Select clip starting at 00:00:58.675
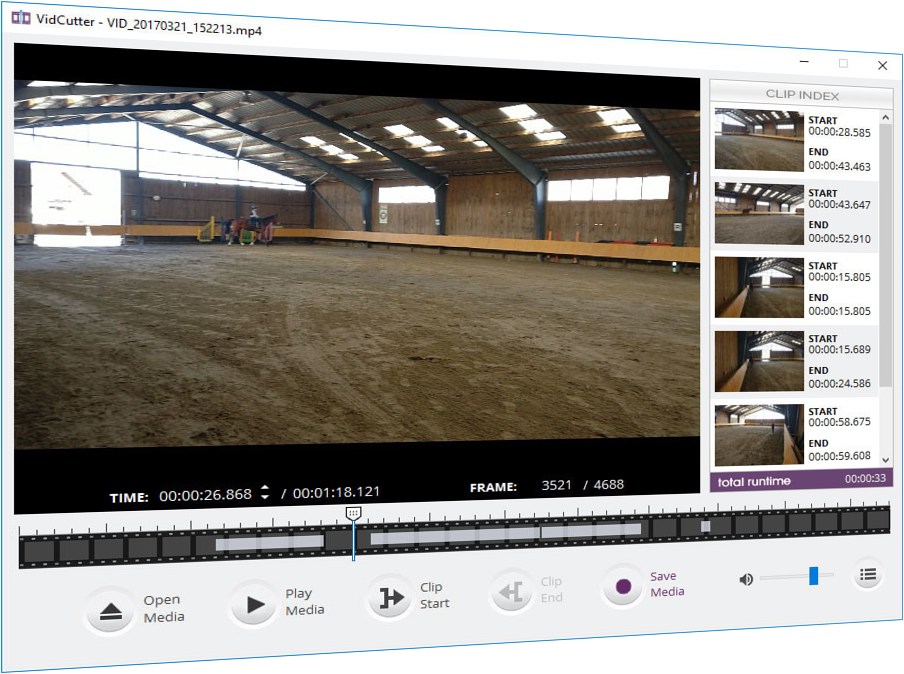Viewport: 904px width, 674px height. 794,433
